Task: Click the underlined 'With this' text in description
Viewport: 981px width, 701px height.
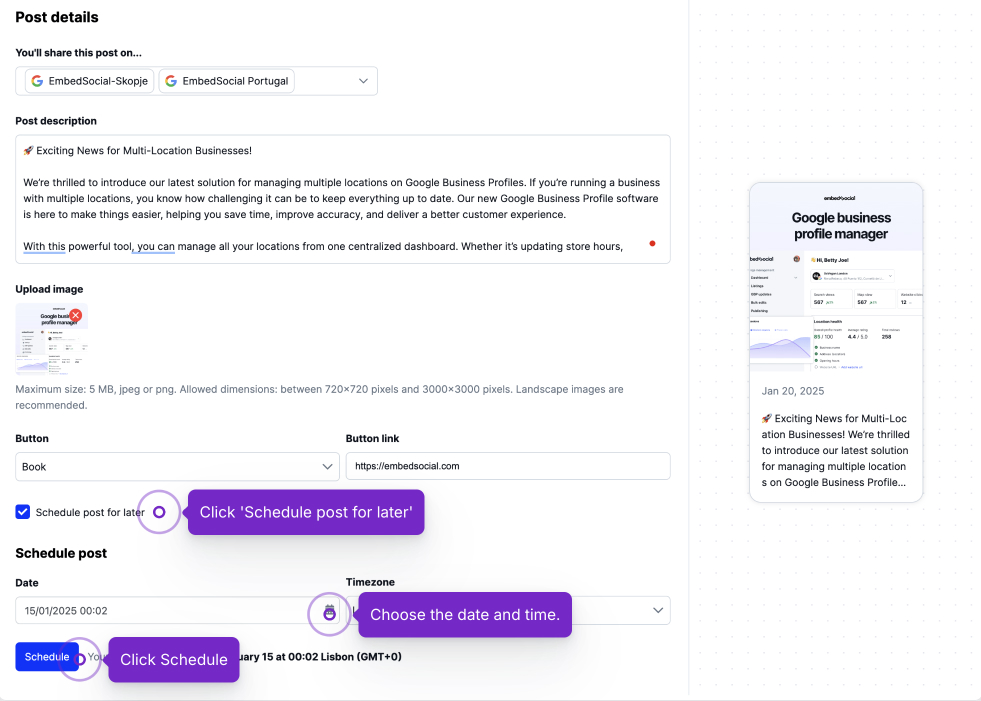Action: tap(44, 247)
